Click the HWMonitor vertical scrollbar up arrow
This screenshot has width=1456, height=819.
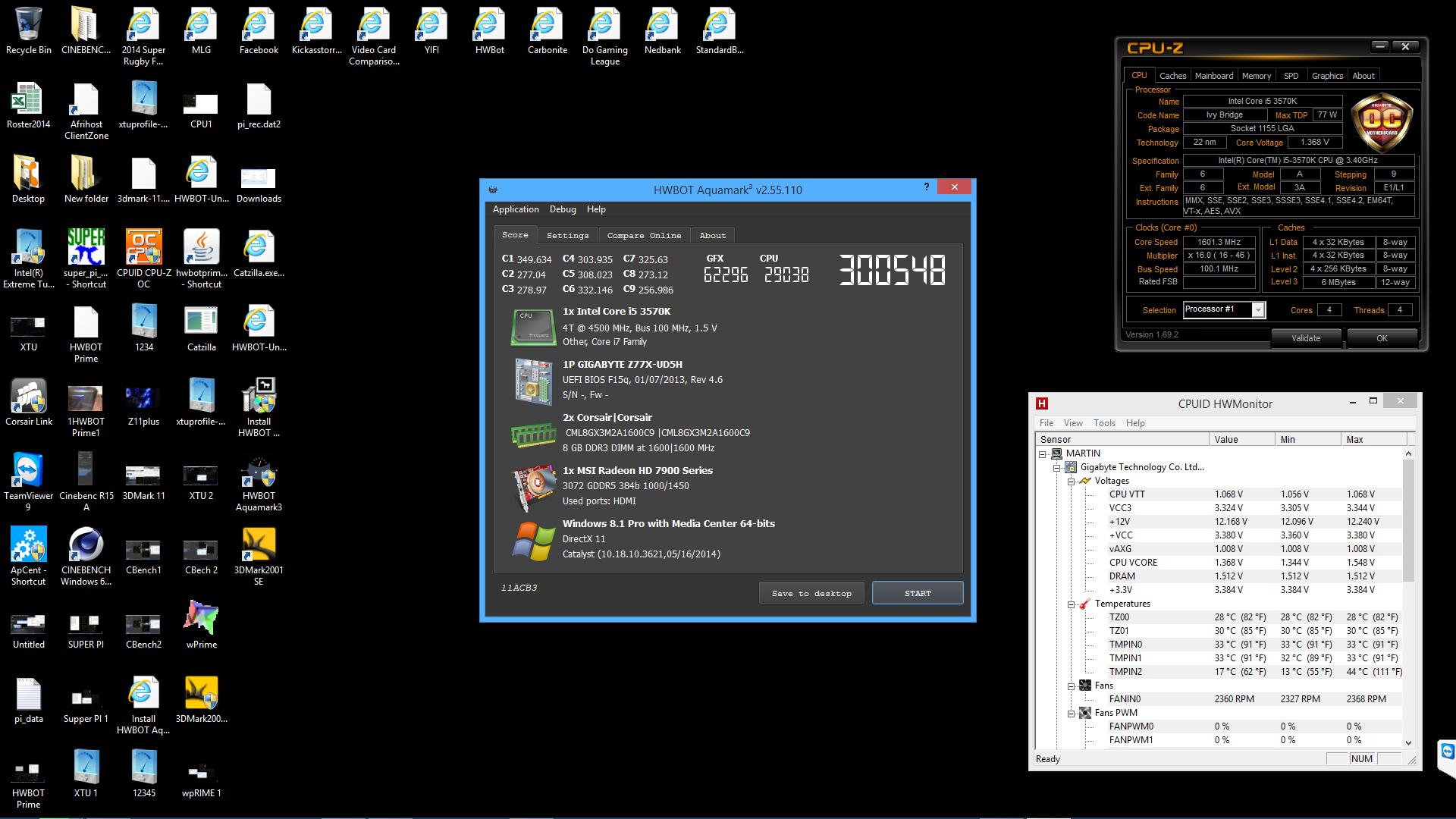[x=1408, y=453]
